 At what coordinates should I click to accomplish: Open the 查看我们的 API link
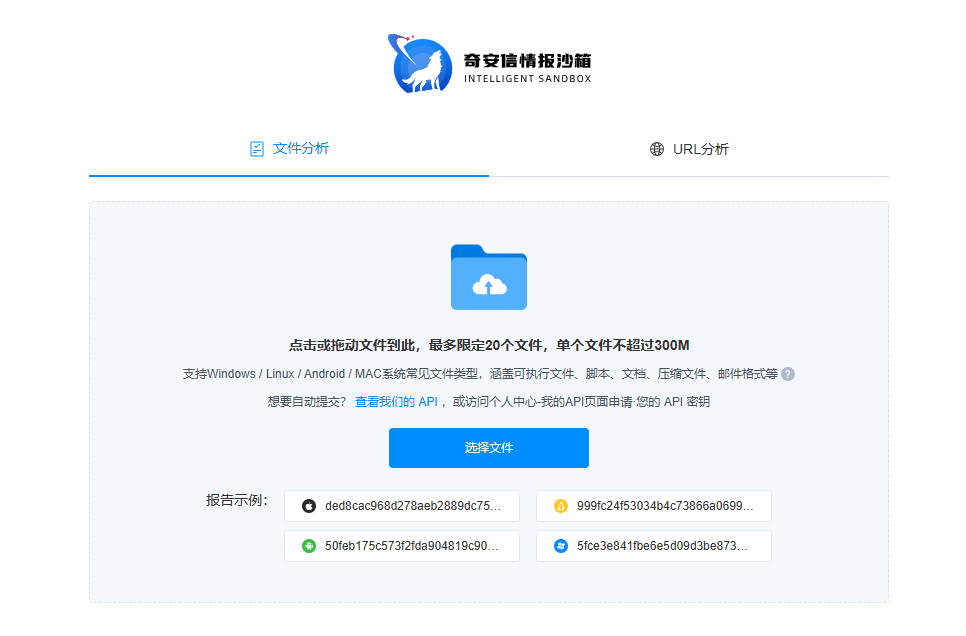[x=396, y=402]
